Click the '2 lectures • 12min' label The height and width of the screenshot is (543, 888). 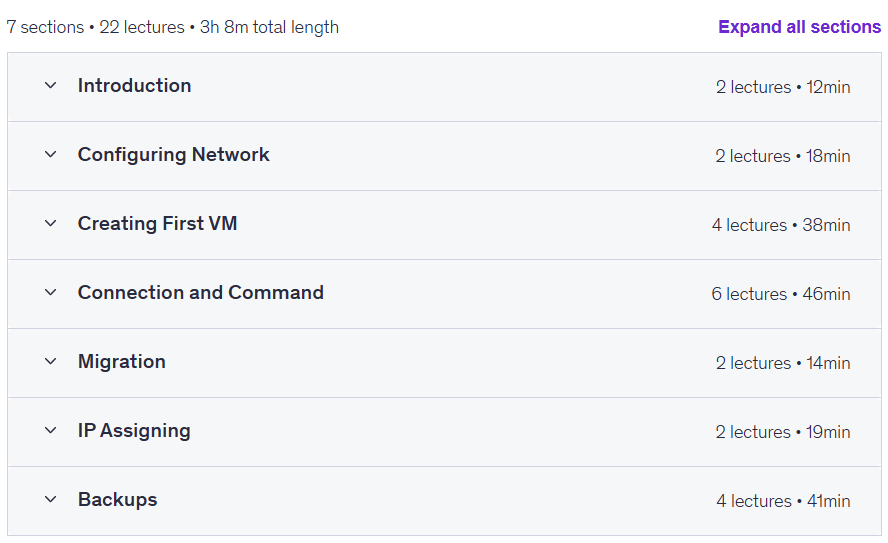[x=783, y=87]
